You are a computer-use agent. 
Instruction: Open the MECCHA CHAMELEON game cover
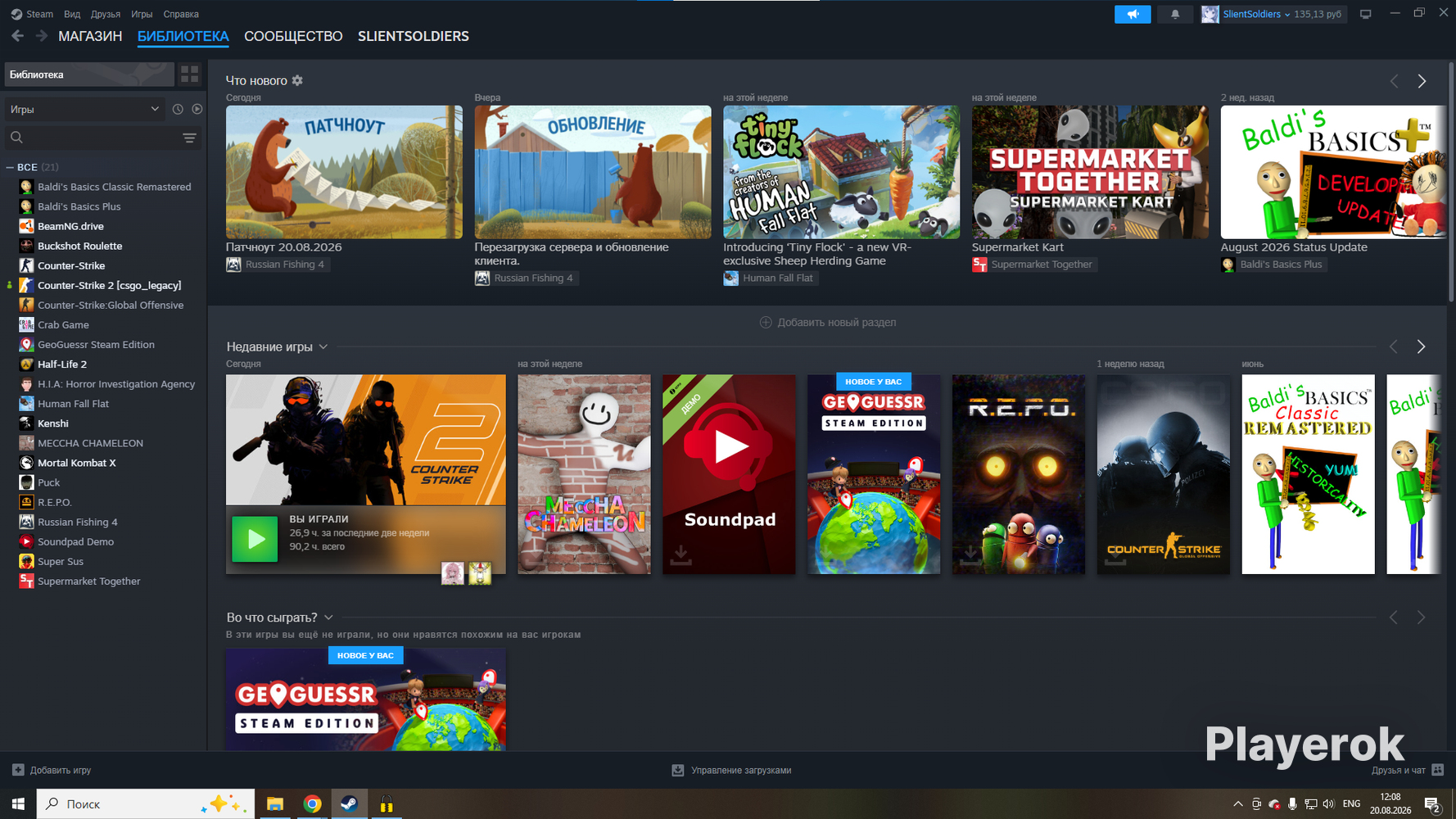tap(584, 474)
